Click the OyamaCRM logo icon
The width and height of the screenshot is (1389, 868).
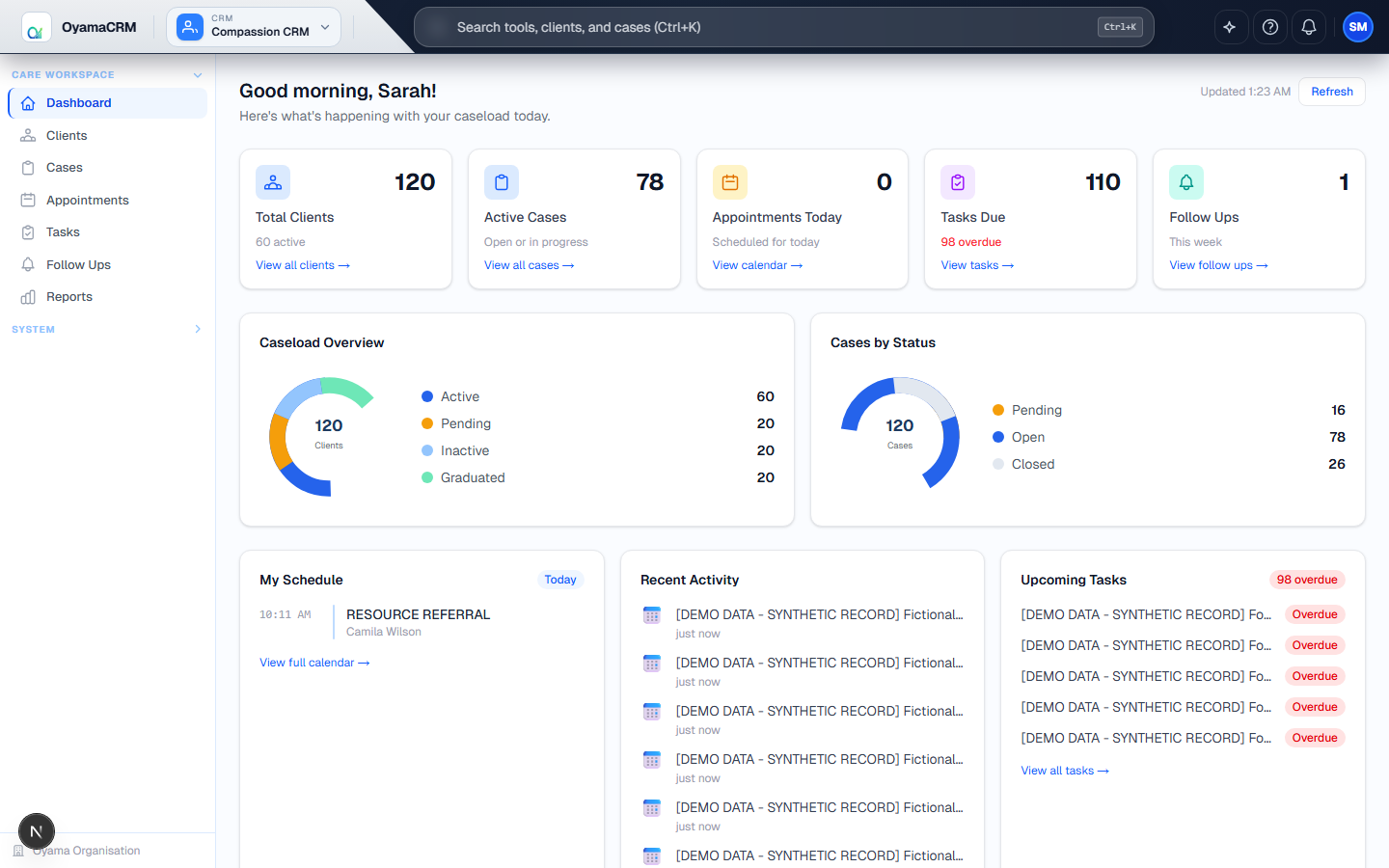[37, 27]
